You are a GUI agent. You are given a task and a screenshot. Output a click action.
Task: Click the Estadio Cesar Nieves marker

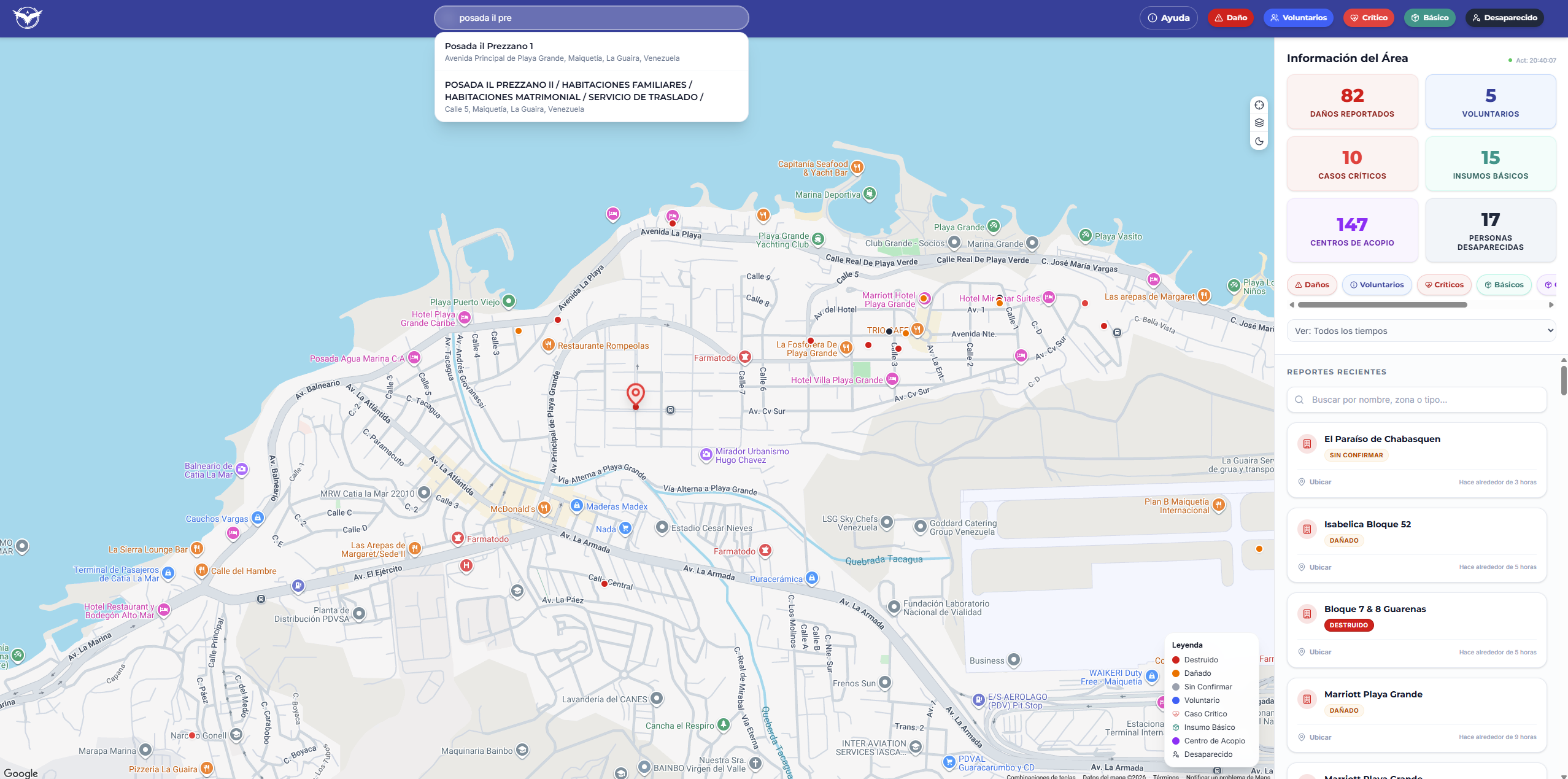(x=662, y=527)
